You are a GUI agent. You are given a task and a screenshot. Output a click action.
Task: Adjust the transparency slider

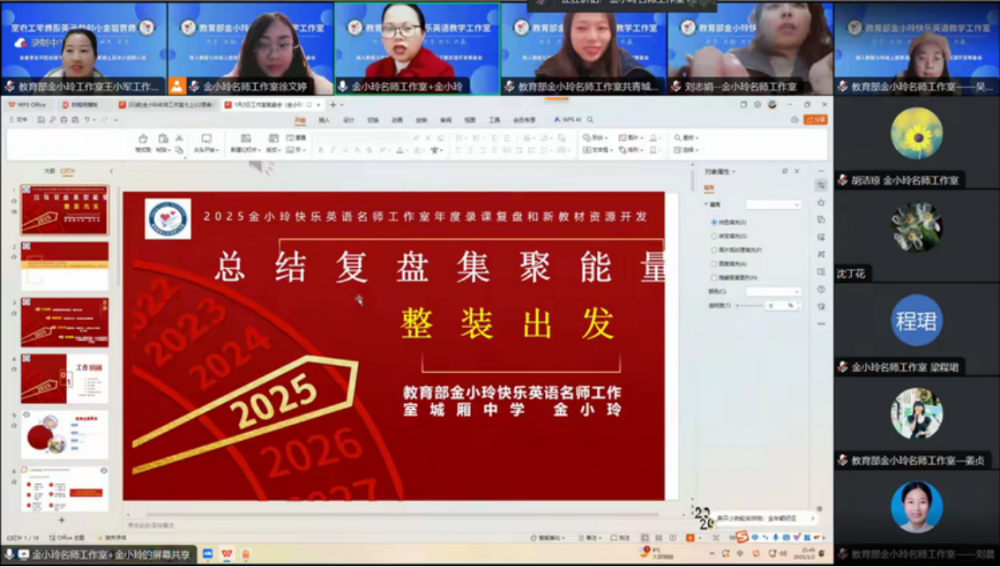point(749,306)
